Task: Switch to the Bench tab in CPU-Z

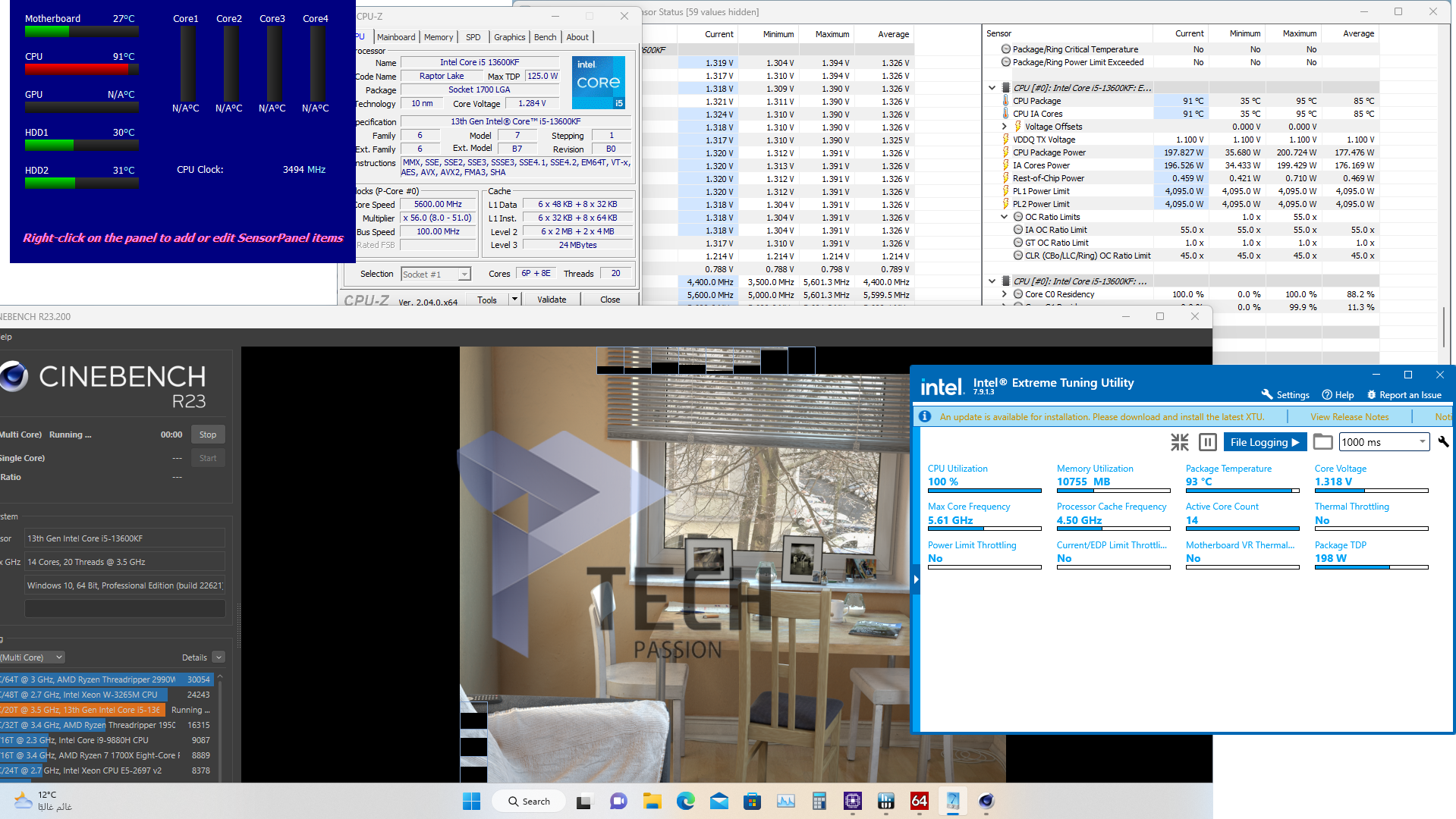Action: pyautogui.click(x=545, y=37)
